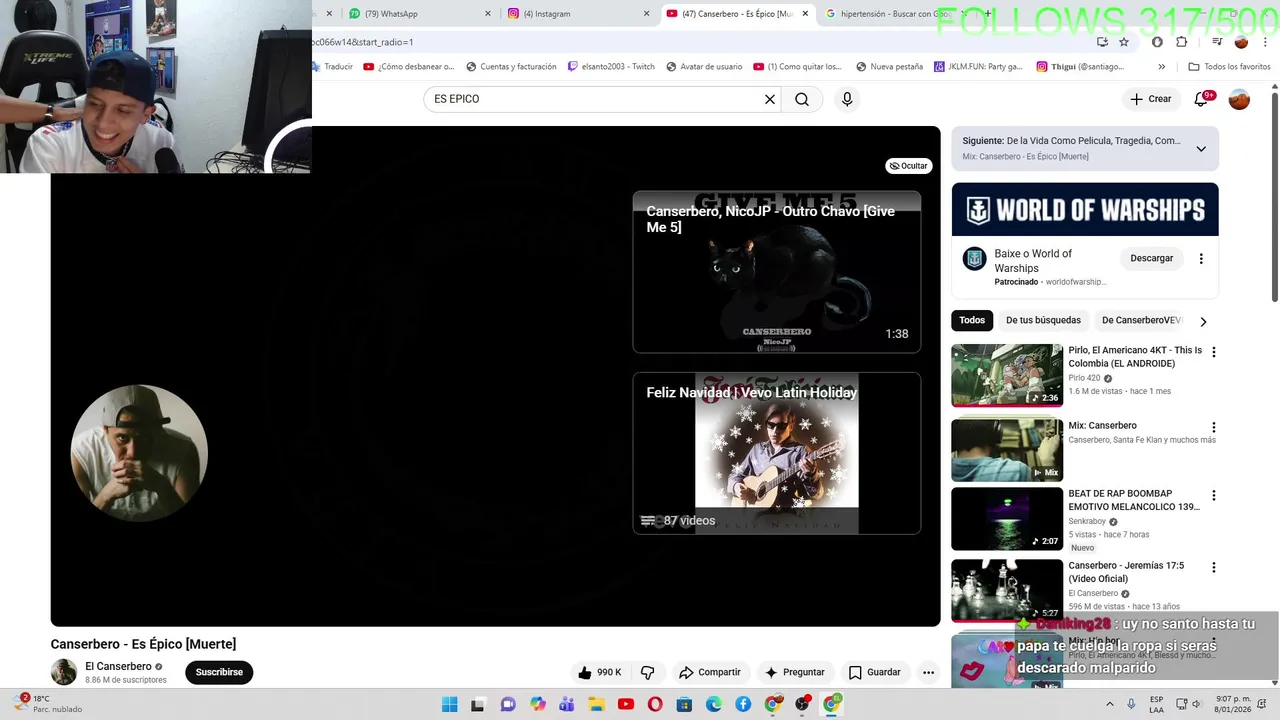Subscribe to El Canserbero channel
Image resolution: width=1280 pixels, height=720 pixels.
click(x=219, y=672)
